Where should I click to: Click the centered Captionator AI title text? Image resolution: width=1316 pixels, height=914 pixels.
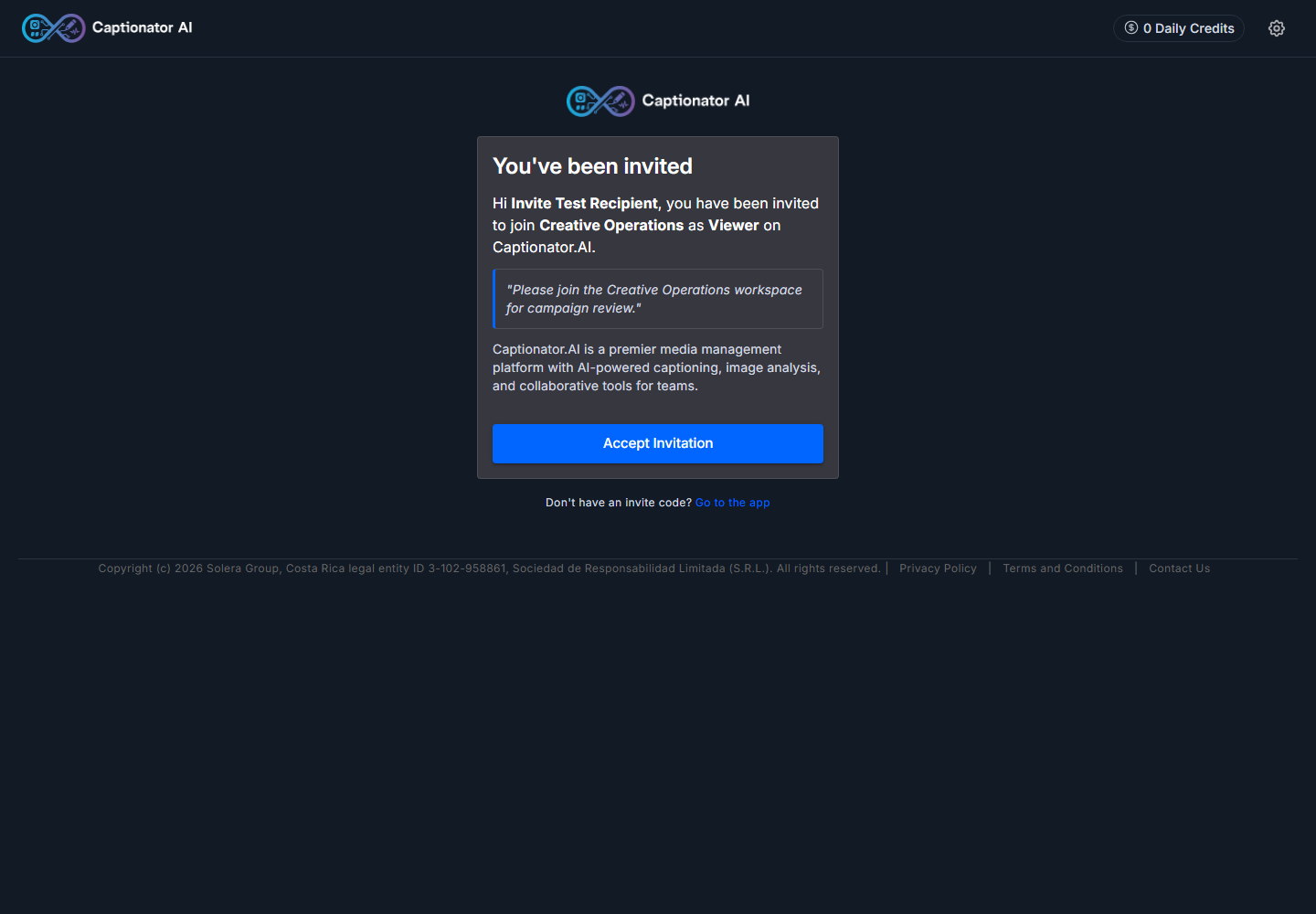[x=695, y=101]
